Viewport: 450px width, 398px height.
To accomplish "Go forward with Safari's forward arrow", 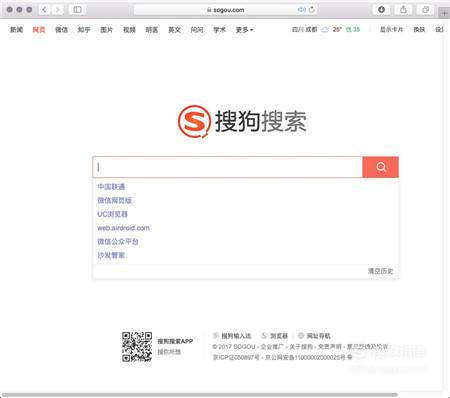I will tap(58, 10).
